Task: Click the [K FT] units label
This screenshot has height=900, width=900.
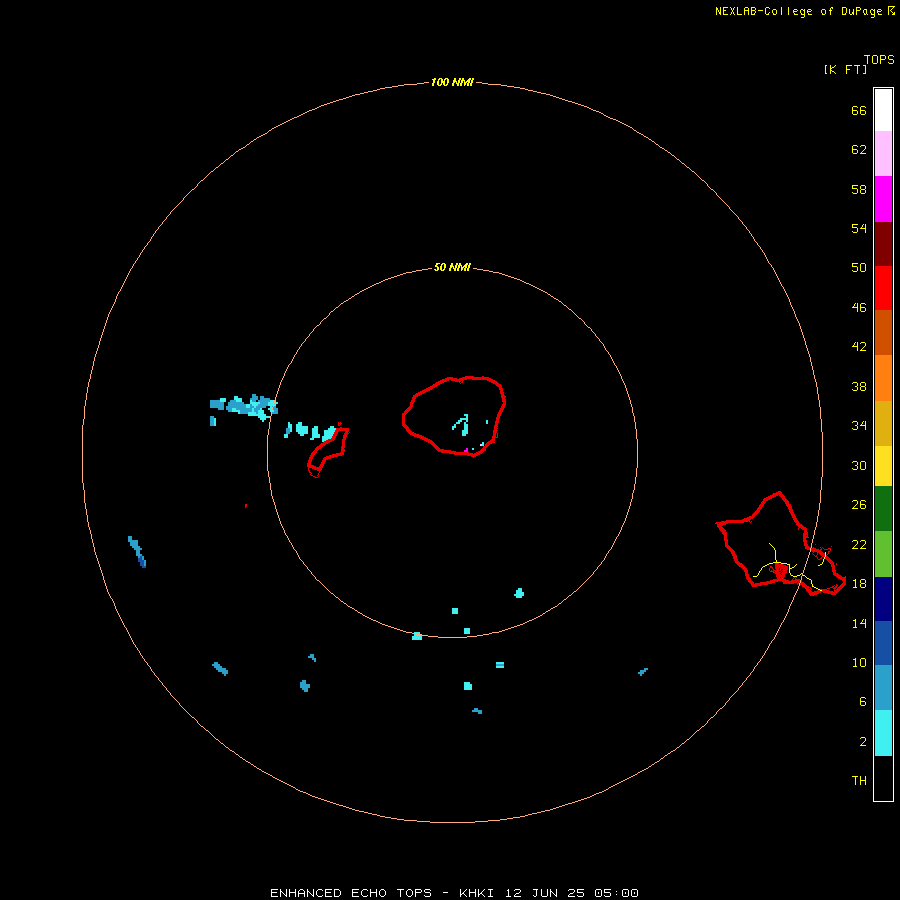Action: [845, 69]
